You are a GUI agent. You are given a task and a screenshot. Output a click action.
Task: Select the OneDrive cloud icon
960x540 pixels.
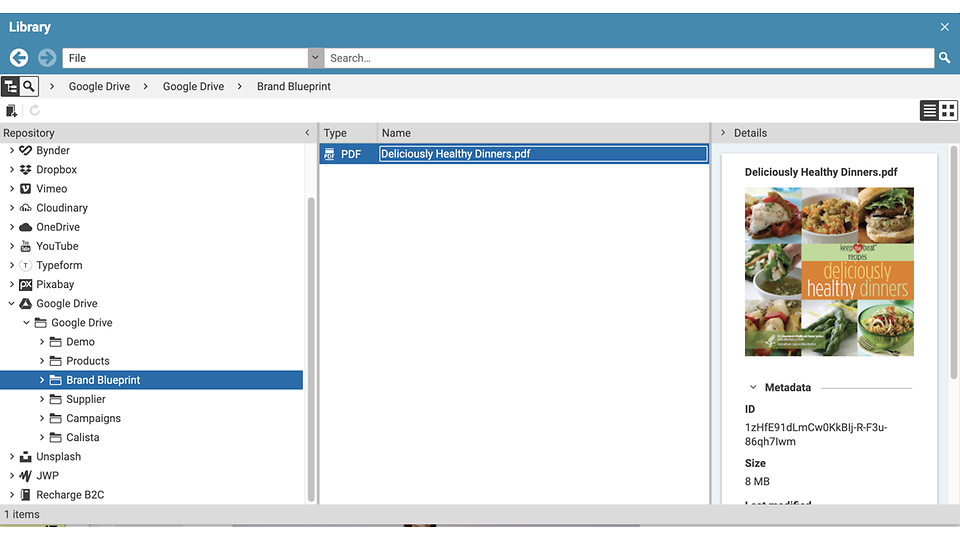coord(25,227)
